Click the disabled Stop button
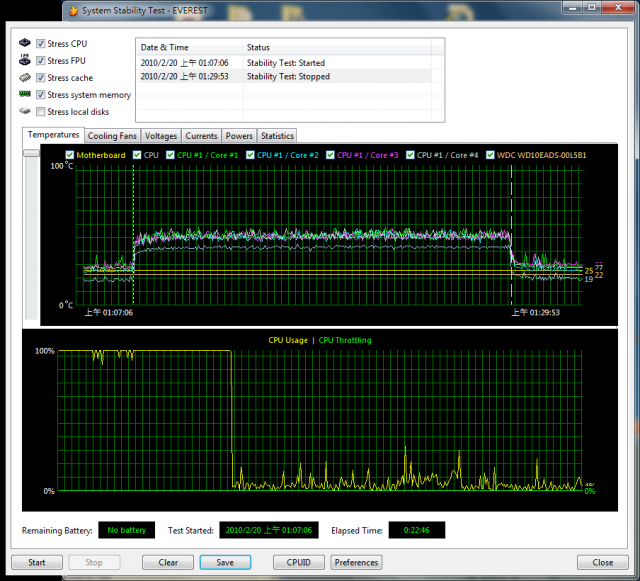The image size is (640, 581). (94, 563)
